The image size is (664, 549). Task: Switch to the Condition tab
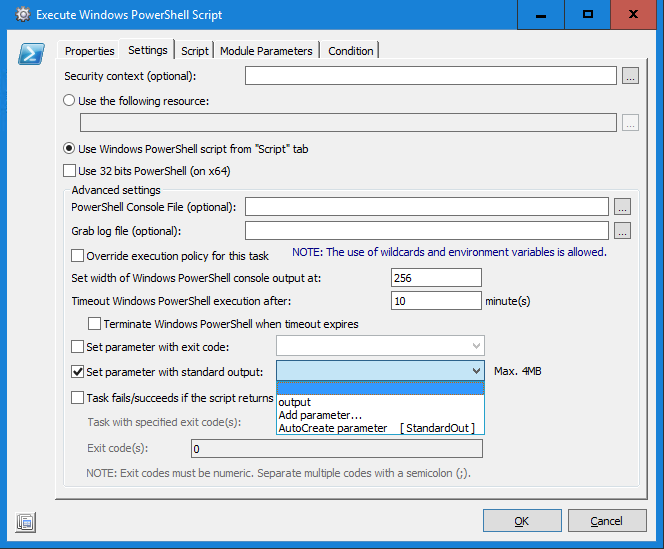(x=351, y=51)
